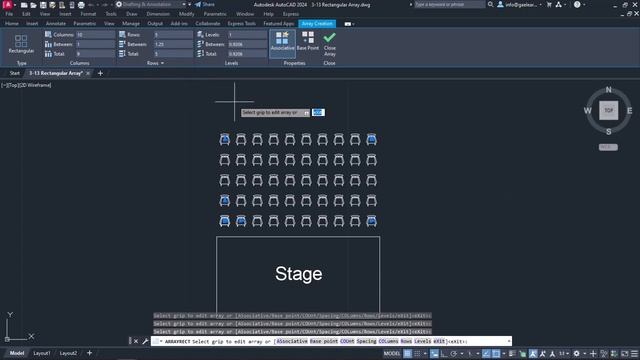Click the Spacing option in command line
The height and width of the screenshot is (360, 640).
point(366,341)
